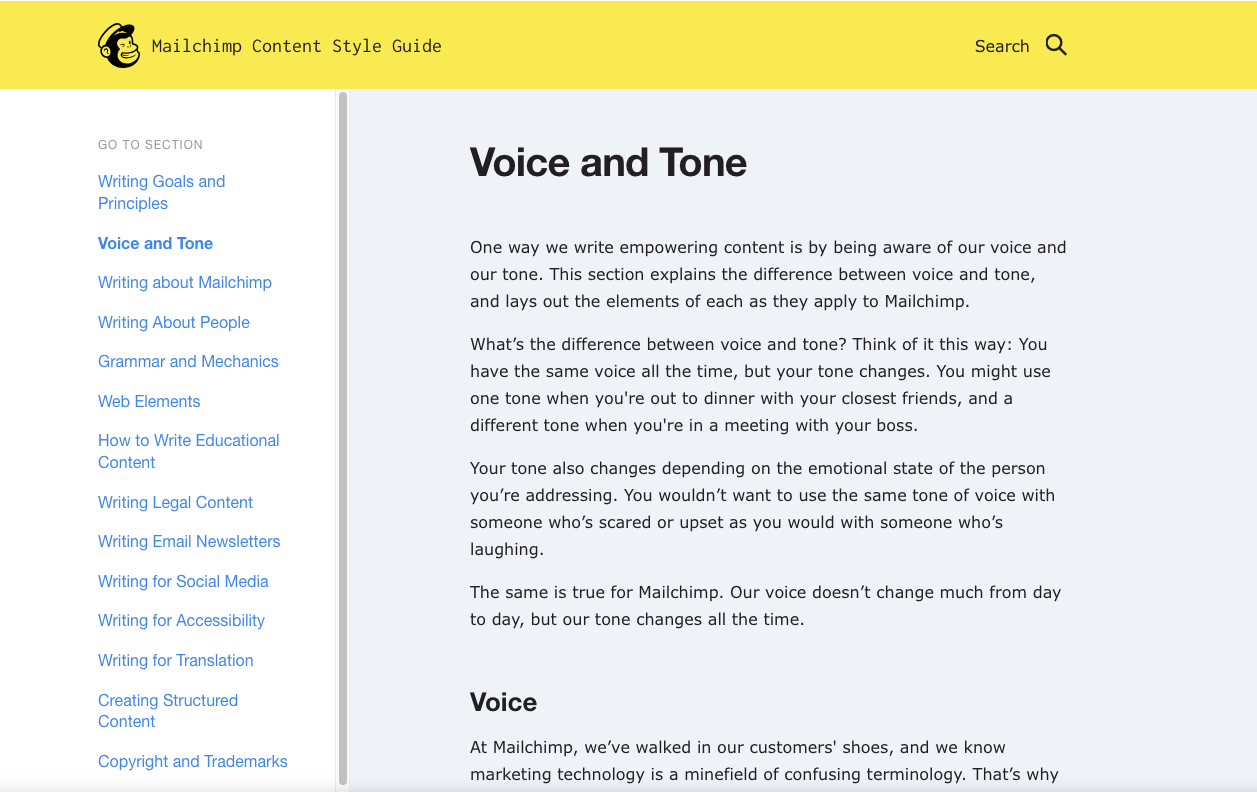
Task: Open the Writing for Accessibility page
Action: click(181, 620)
